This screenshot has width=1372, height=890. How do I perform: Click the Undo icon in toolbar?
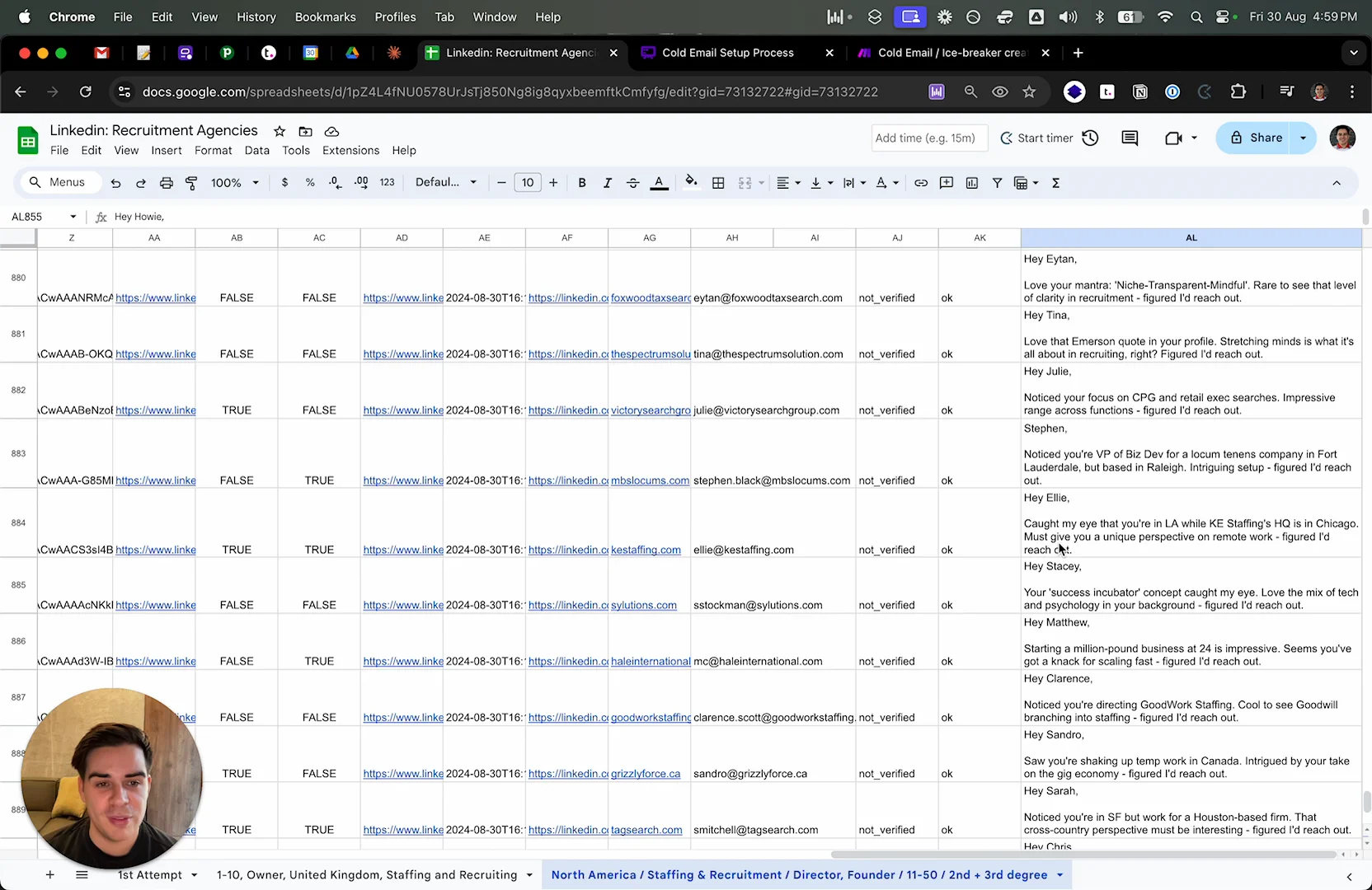coord(115,183)
